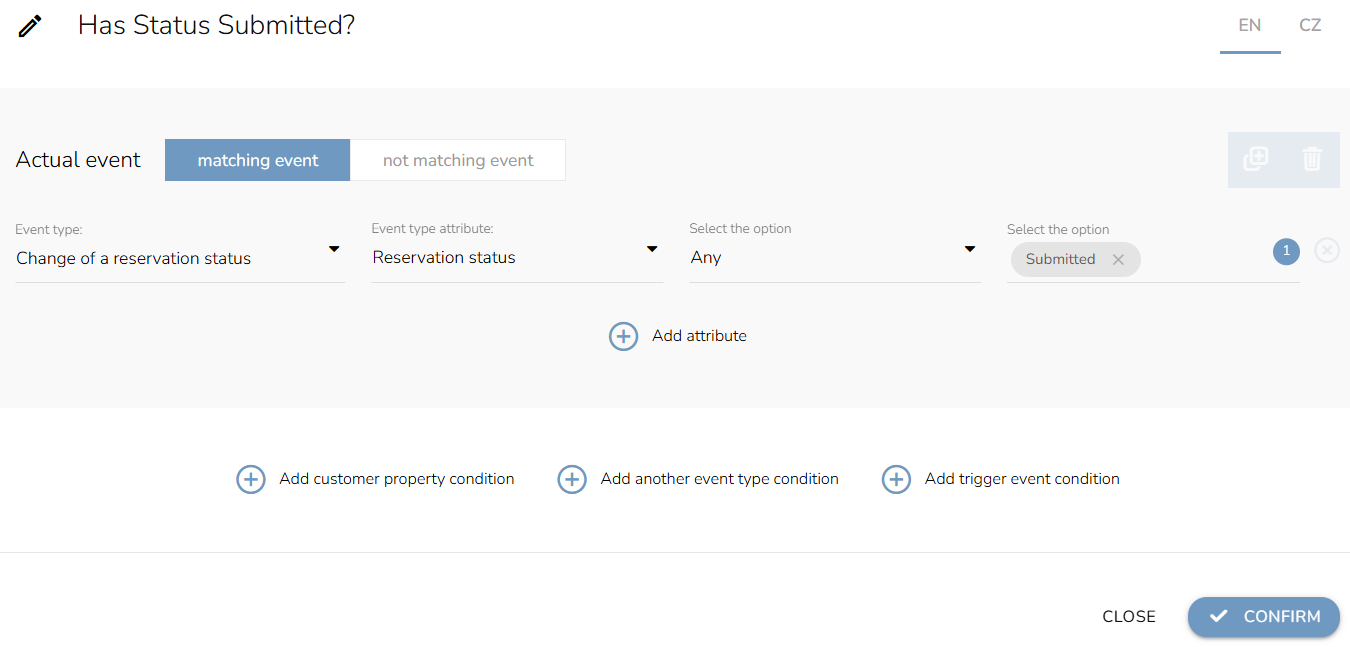The width and height of the screenshot is (1350, 647).
Task: Click plus icon for another event type condition
Action: pyautogui.click(x=572, y=479)
